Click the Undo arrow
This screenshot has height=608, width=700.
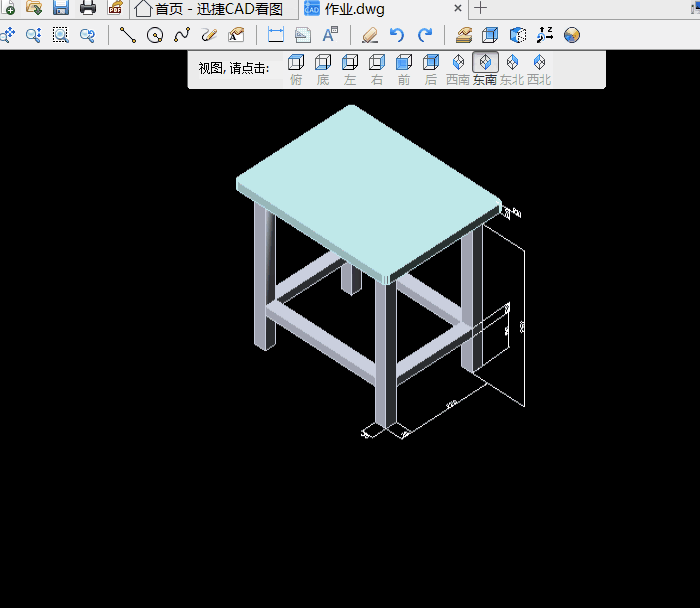pos(397,35)
